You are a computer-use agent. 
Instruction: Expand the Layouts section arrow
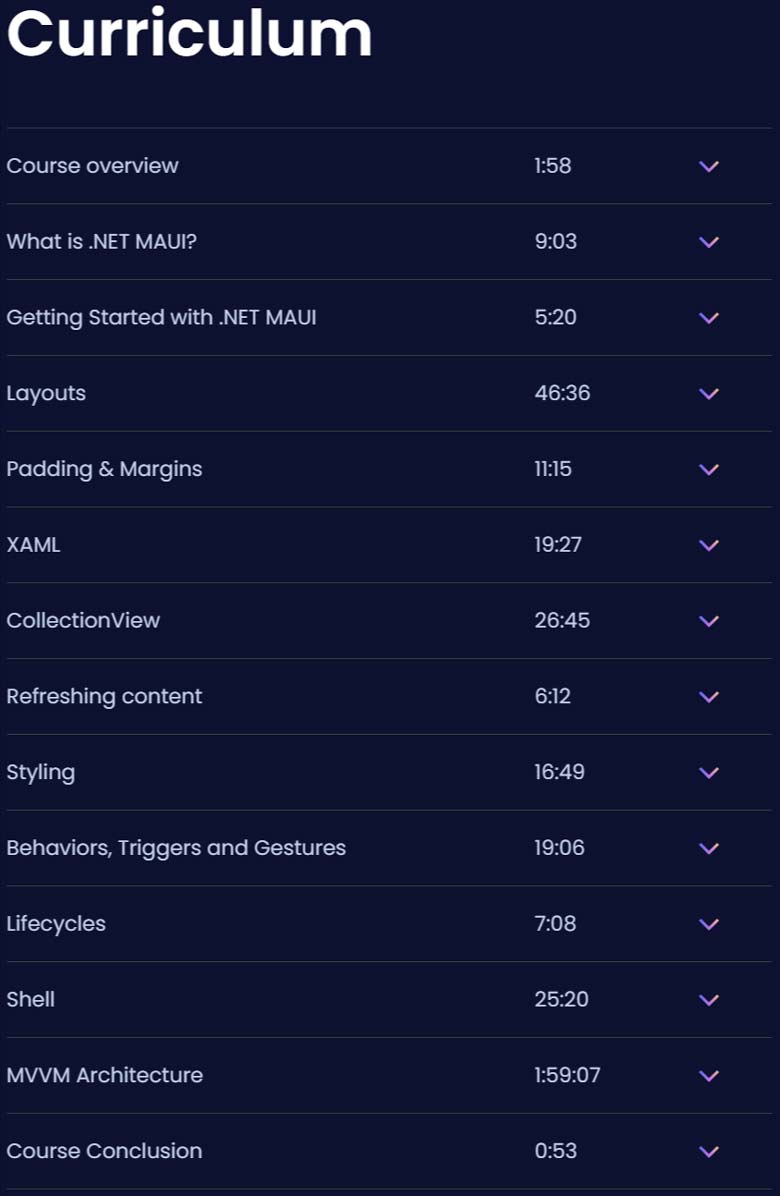709,394
